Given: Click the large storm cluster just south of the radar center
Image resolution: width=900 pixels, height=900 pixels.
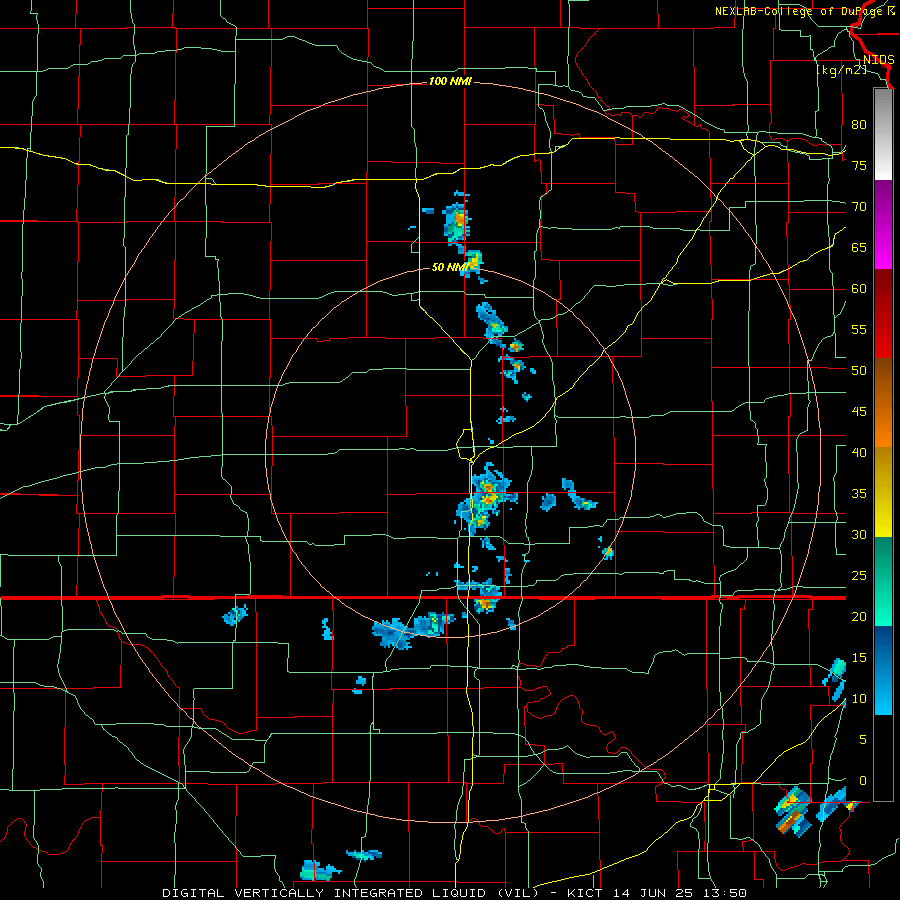Looking at the screenshot, I should point(486,500).
